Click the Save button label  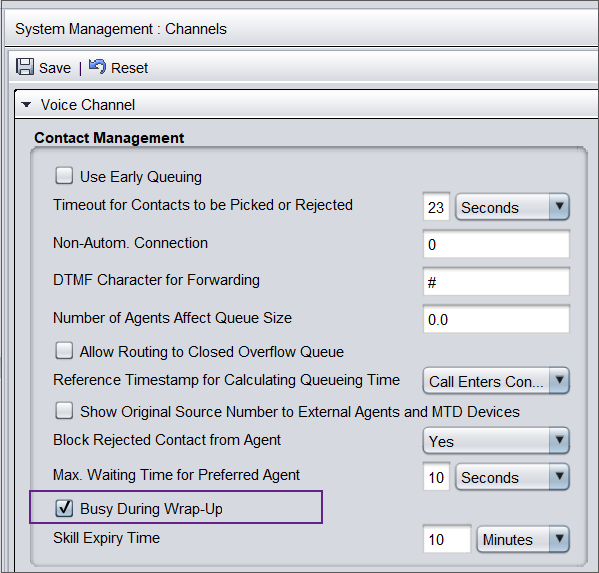point(55,68)
